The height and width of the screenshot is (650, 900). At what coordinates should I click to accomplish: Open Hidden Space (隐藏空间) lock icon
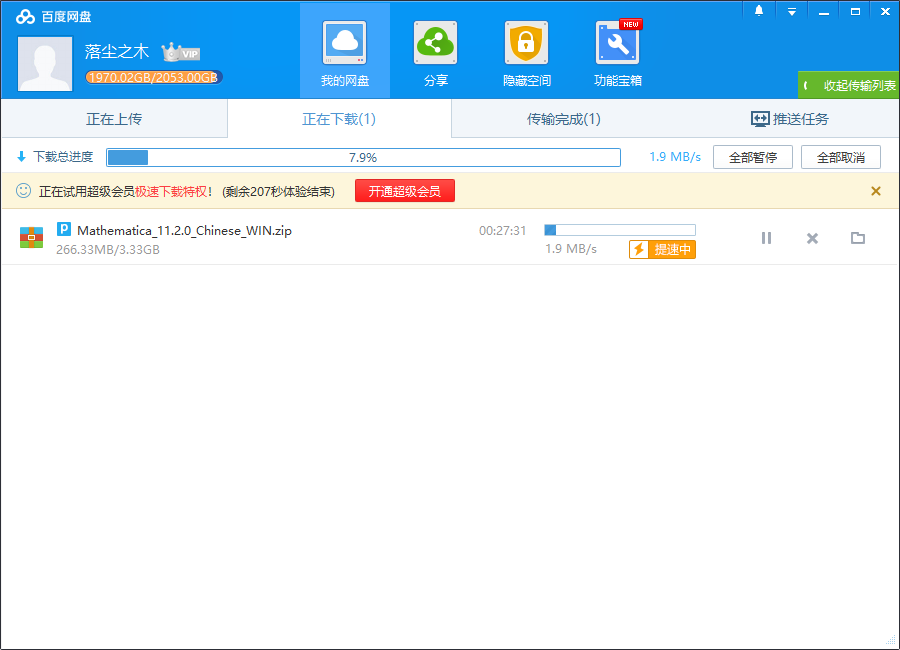(x=526, y=43)
